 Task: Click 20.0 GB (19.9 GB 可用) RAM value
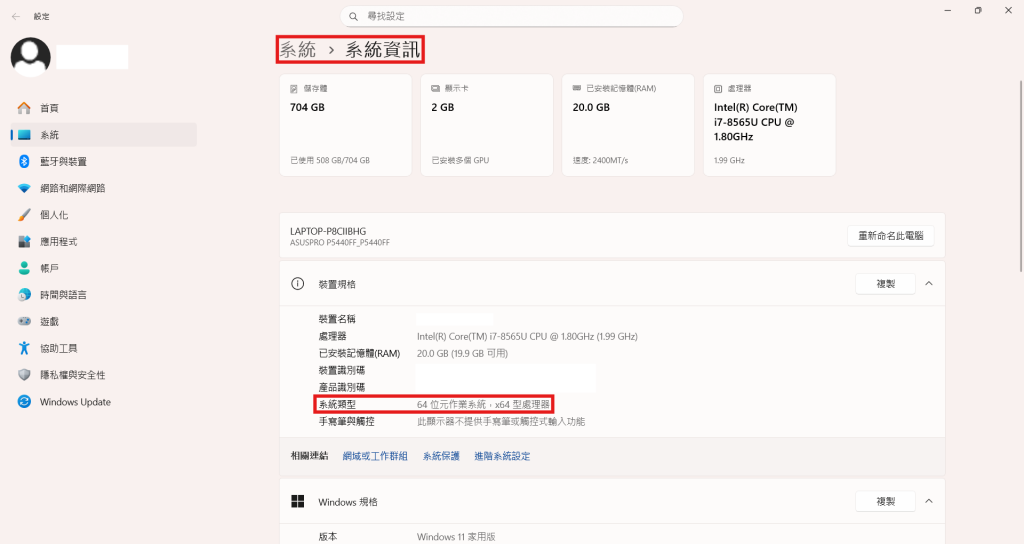[x=462, y=353]
